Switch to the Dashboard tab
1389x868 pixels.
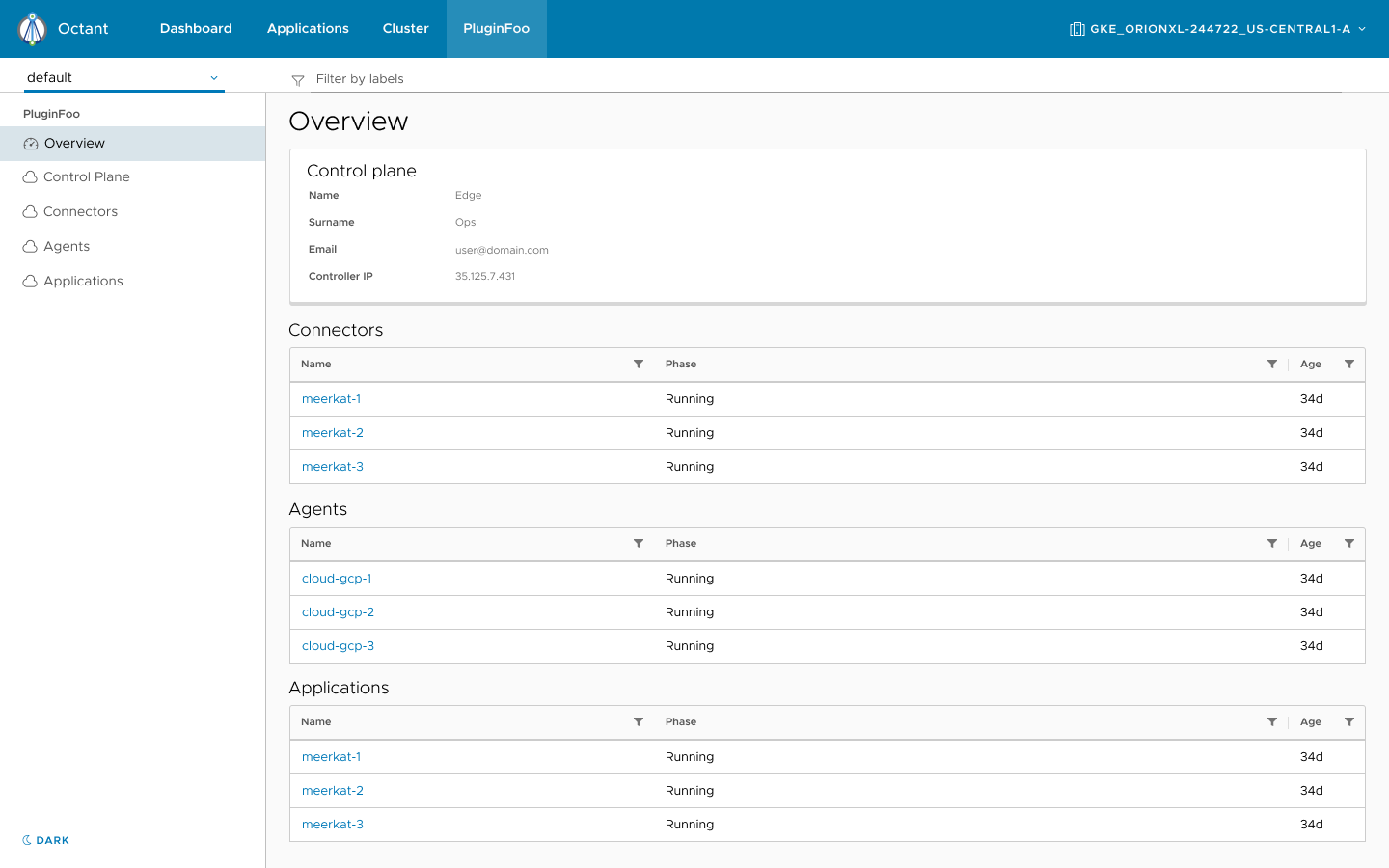[196, 28]
